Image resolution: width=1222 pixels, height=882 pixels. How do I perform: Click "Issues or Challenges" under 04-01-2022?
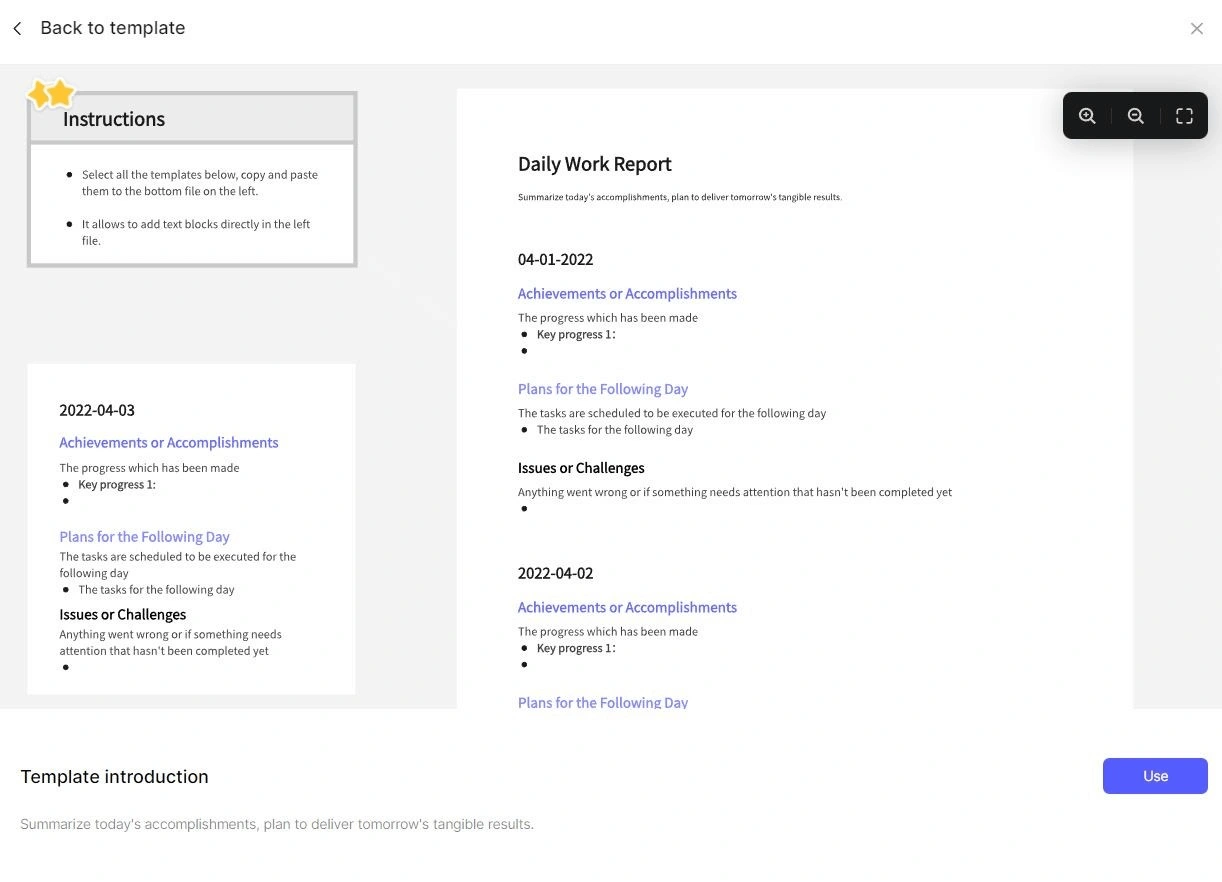click(581, 468)
